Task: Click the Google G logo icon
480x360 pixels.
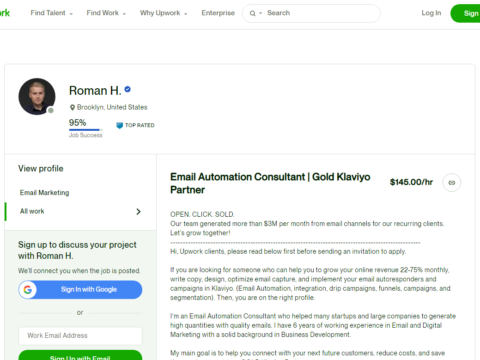Action: 28,290
